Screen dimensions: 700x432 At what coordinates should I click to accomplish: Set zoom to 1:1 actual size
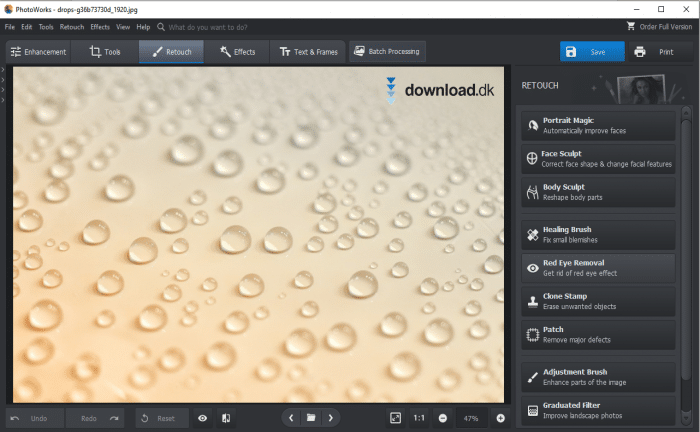click(x=419, y=417)
